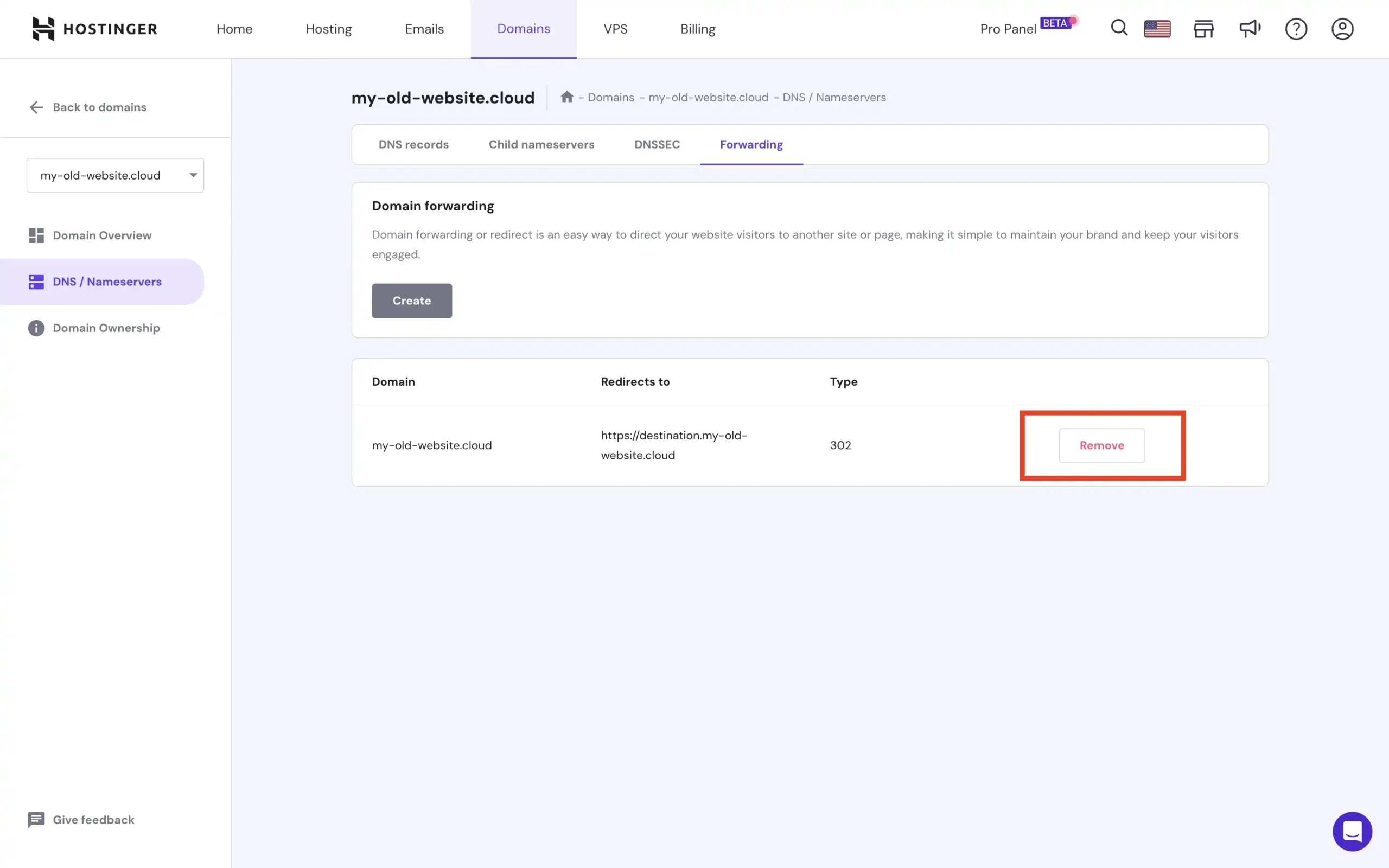Go back to domains
The height and width of the screenshot is (868, 1389).
88,107
